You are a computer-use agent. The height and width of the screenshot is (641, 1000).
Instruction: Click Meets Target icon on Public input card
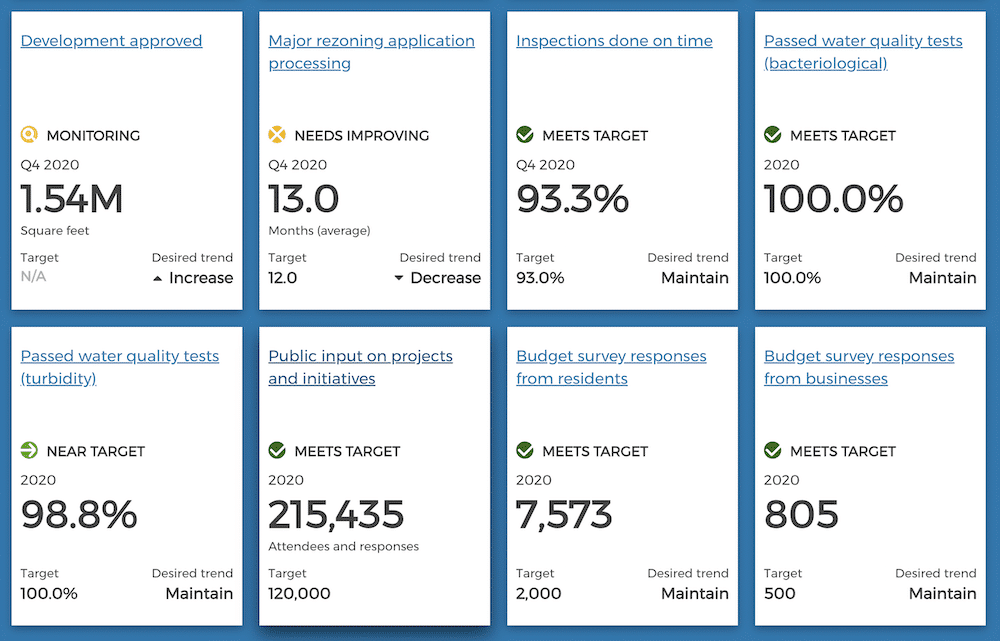[277, 451]
